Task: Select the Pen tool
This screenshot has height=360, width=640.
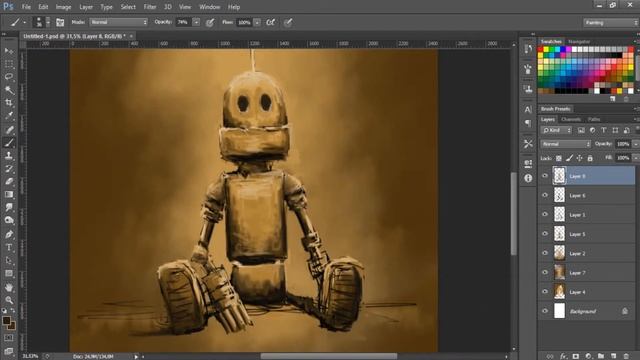Action: tap(9, 234)
